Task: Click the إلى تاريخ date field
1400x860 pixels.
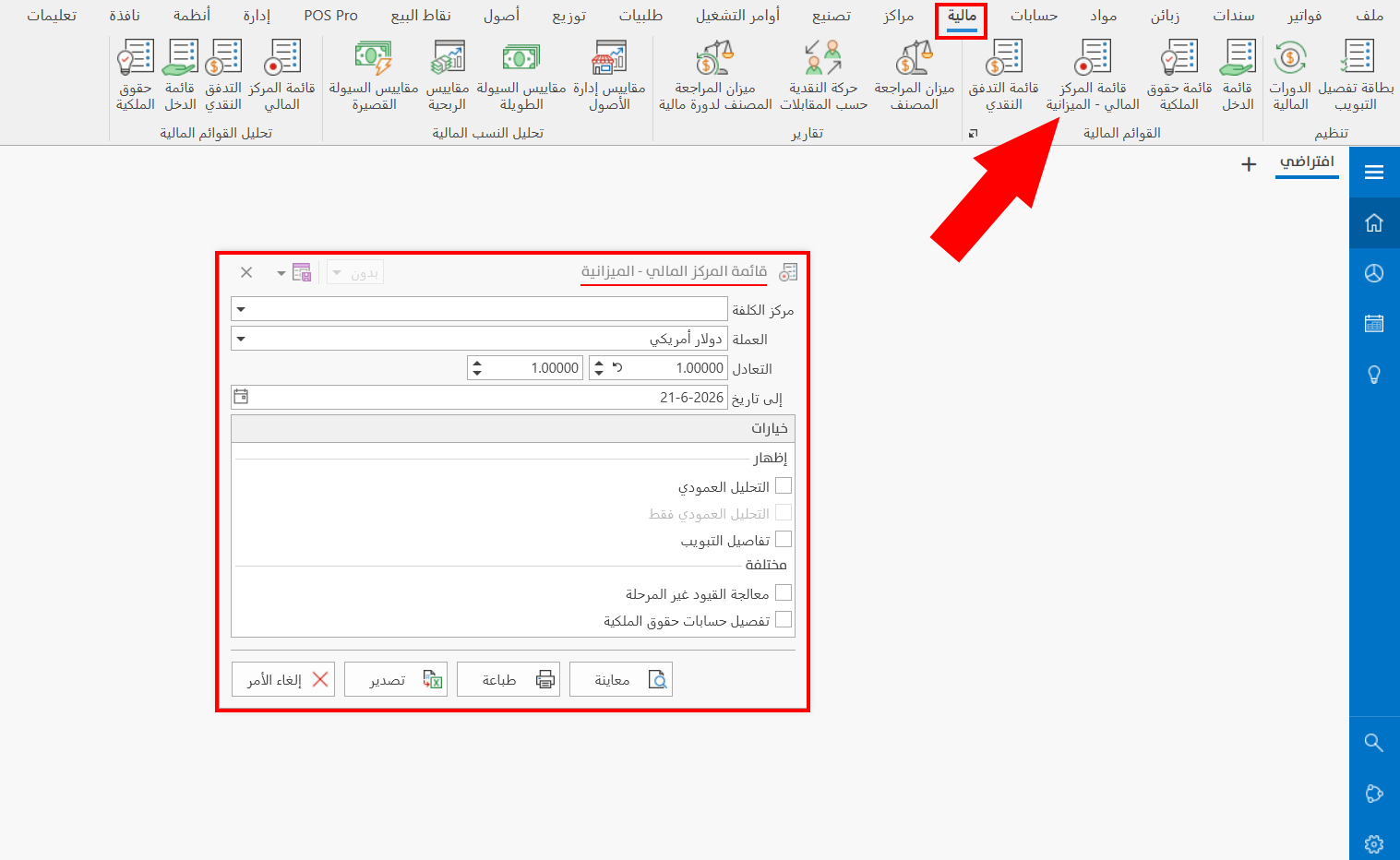Action: tap(479, 397)
